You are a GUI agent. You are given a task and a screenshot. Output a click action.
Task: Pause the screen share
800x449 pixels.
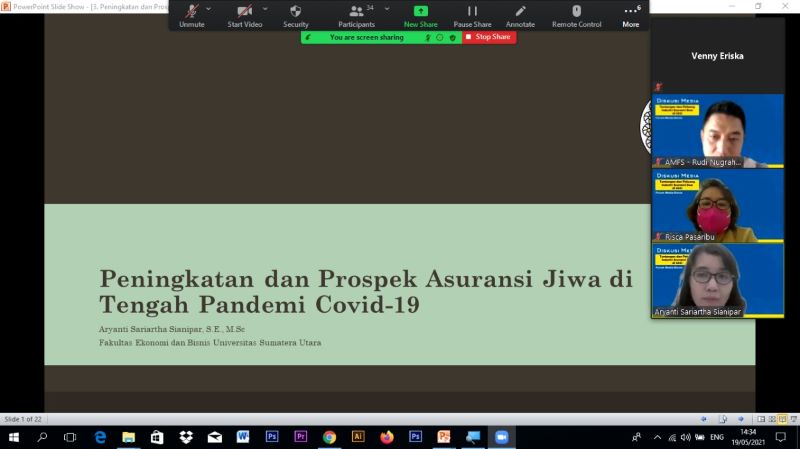pos(472,16)
